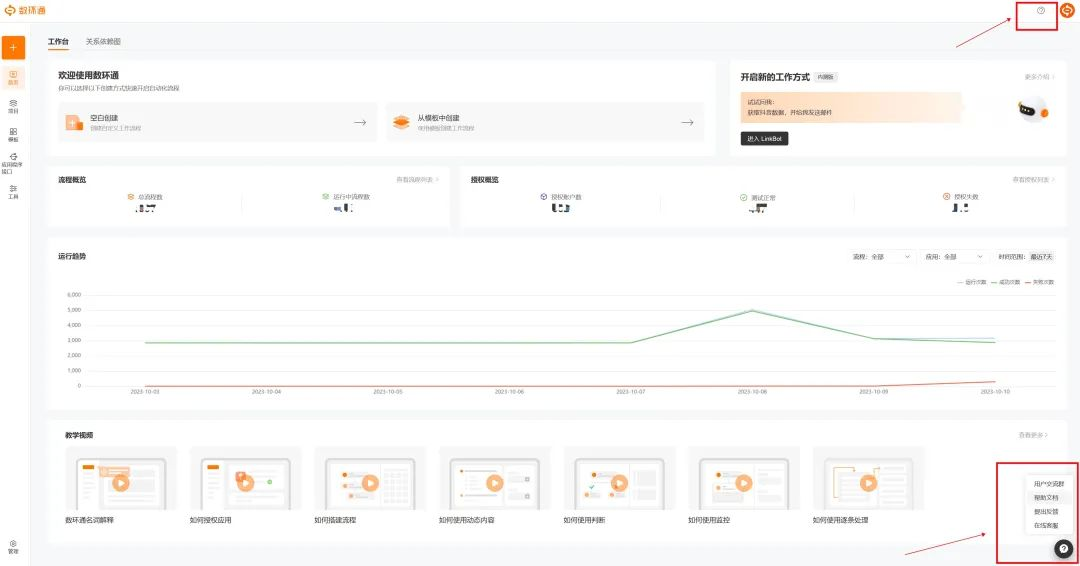Open 工具 tools in left sidebar
Viewport: 1080px width, 566px height.
click(x=13, y=192)
